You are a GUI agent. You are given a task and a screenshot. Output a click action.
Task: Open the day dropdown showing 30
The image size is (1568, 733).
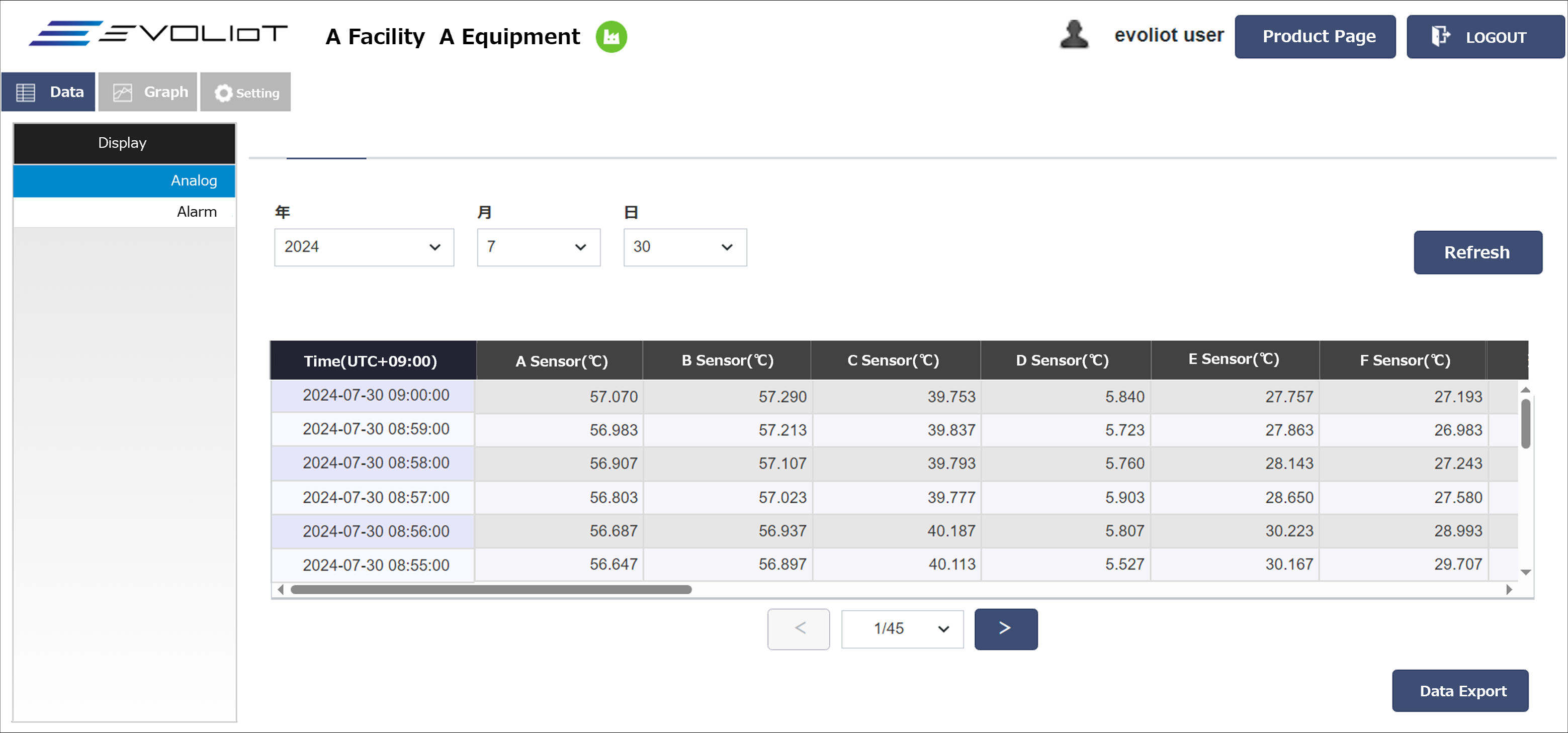click(684, 247)
